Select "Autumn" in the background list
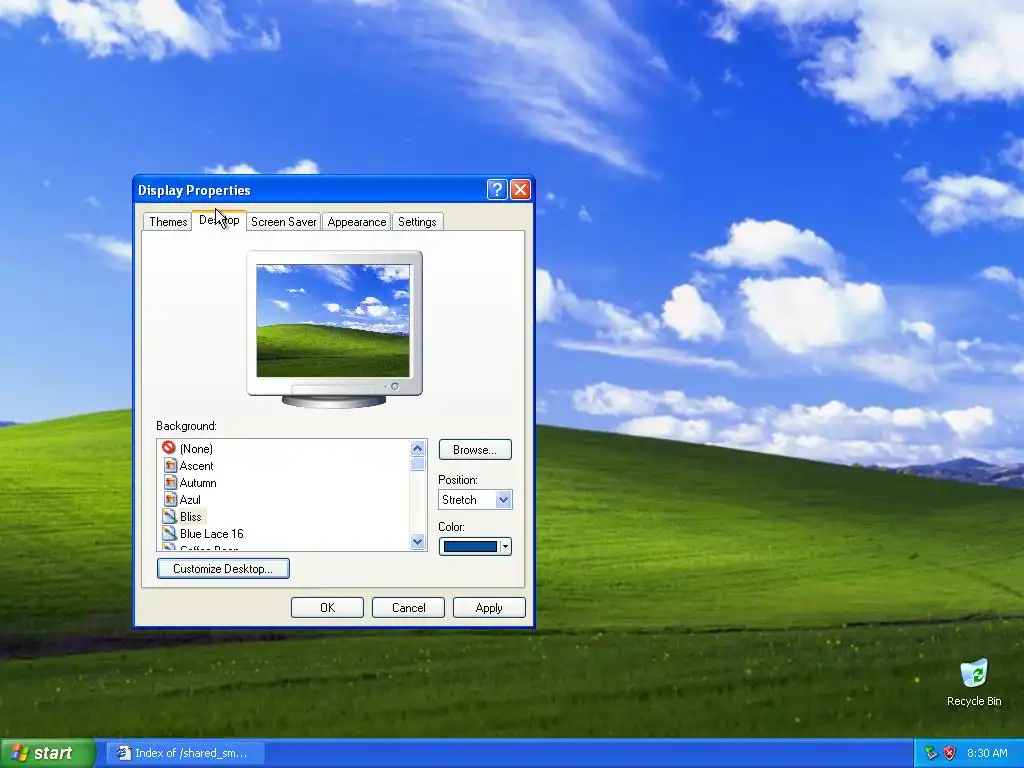The height and width of the screenshot is (768, 1024). click(x=198, y=483)
